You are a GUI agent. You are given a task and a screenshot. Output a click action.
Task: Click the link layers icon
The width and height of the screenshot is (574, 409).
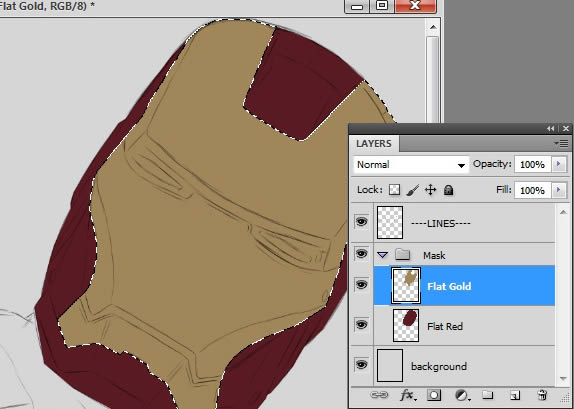tap(379, 395)
